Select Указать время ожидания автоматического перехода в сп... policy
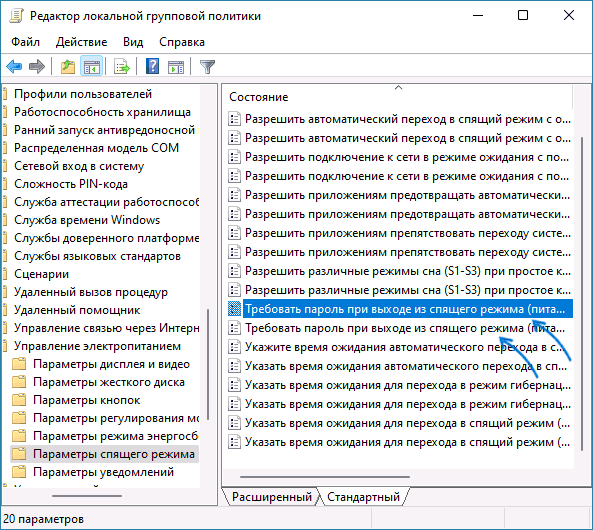This screenshot has width=593, height=530. click(x=406, y=366)
